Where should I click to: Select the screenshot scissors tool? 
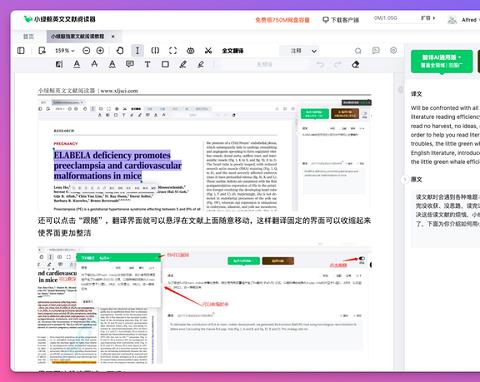pos(208,51)
